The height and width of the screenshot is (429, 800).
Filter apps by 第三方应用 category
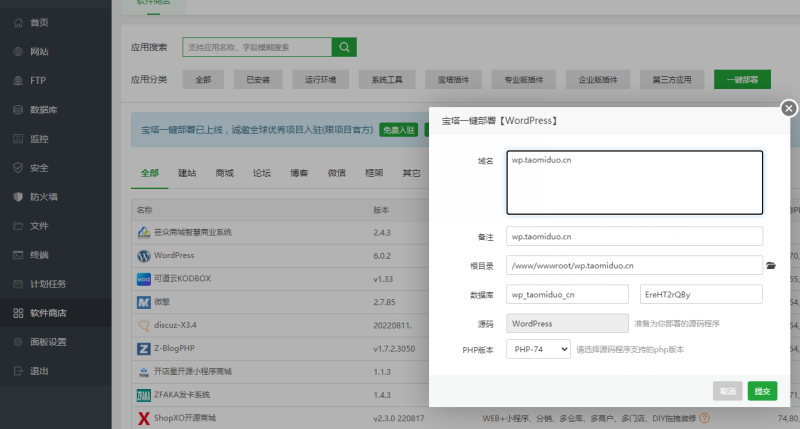tap(672, 80)
